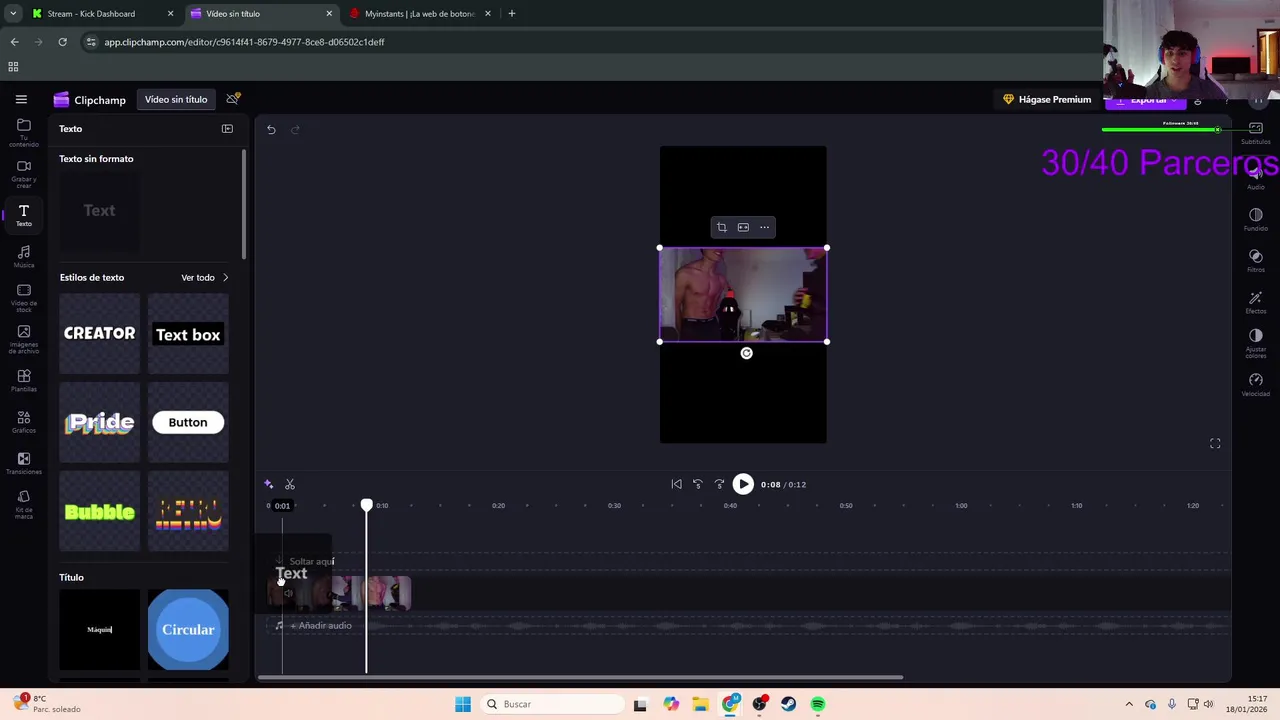Toggle fullscreen preview
1280x720 pixels.
1215,443
